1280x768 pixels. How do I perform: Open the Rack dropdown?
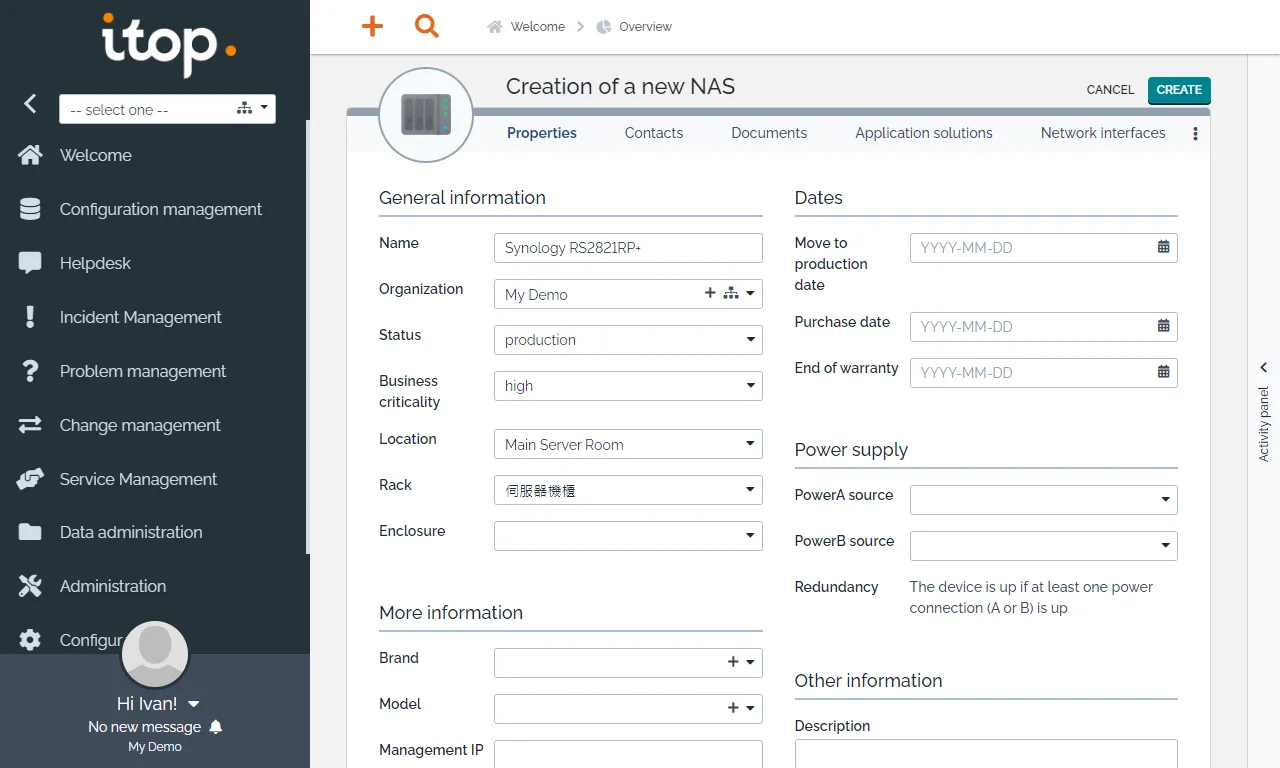pos(628,490)
